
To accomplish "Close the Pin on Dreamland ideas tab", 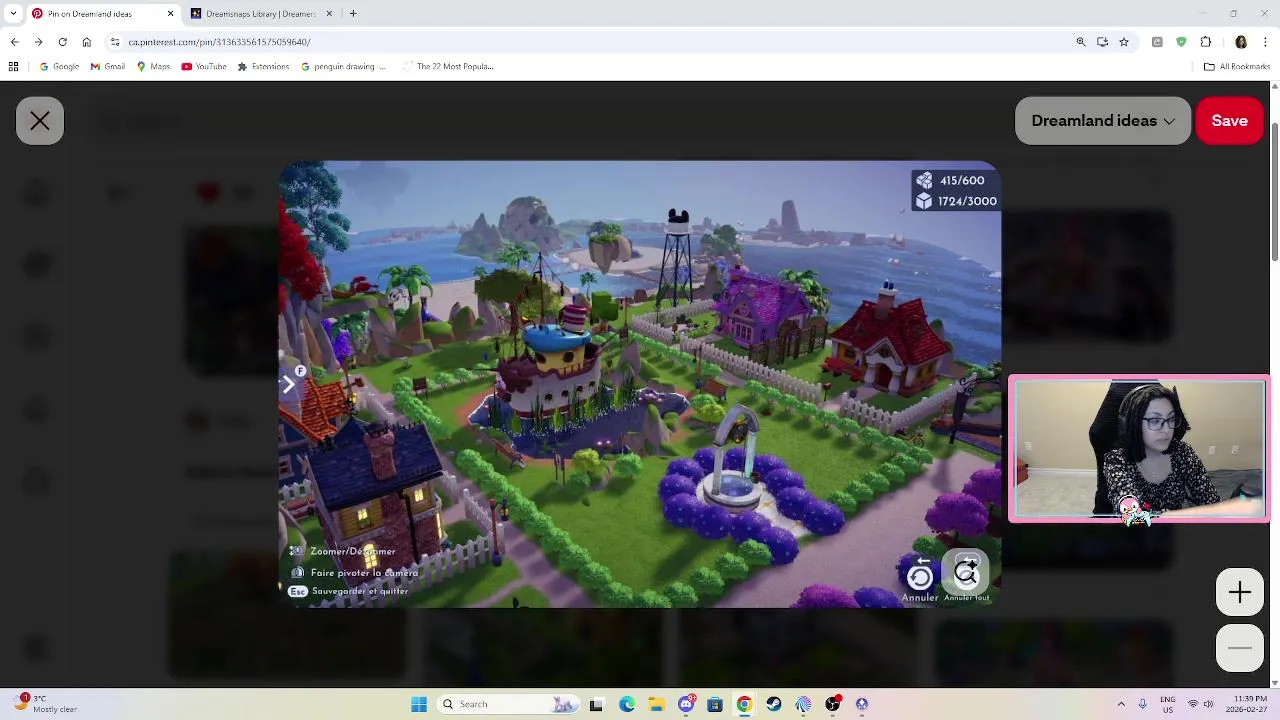I will [x=170, y=14].
